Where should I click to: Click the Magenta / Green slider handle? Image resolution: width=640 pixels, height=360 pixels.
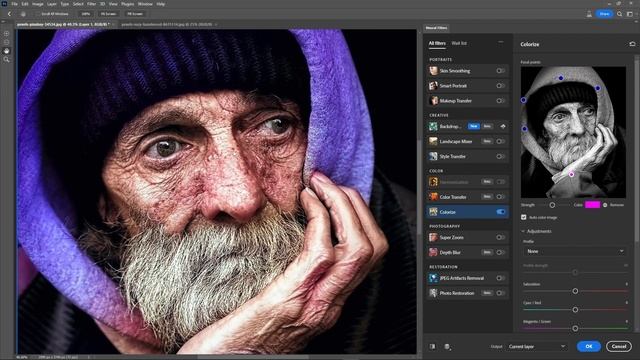575,328
